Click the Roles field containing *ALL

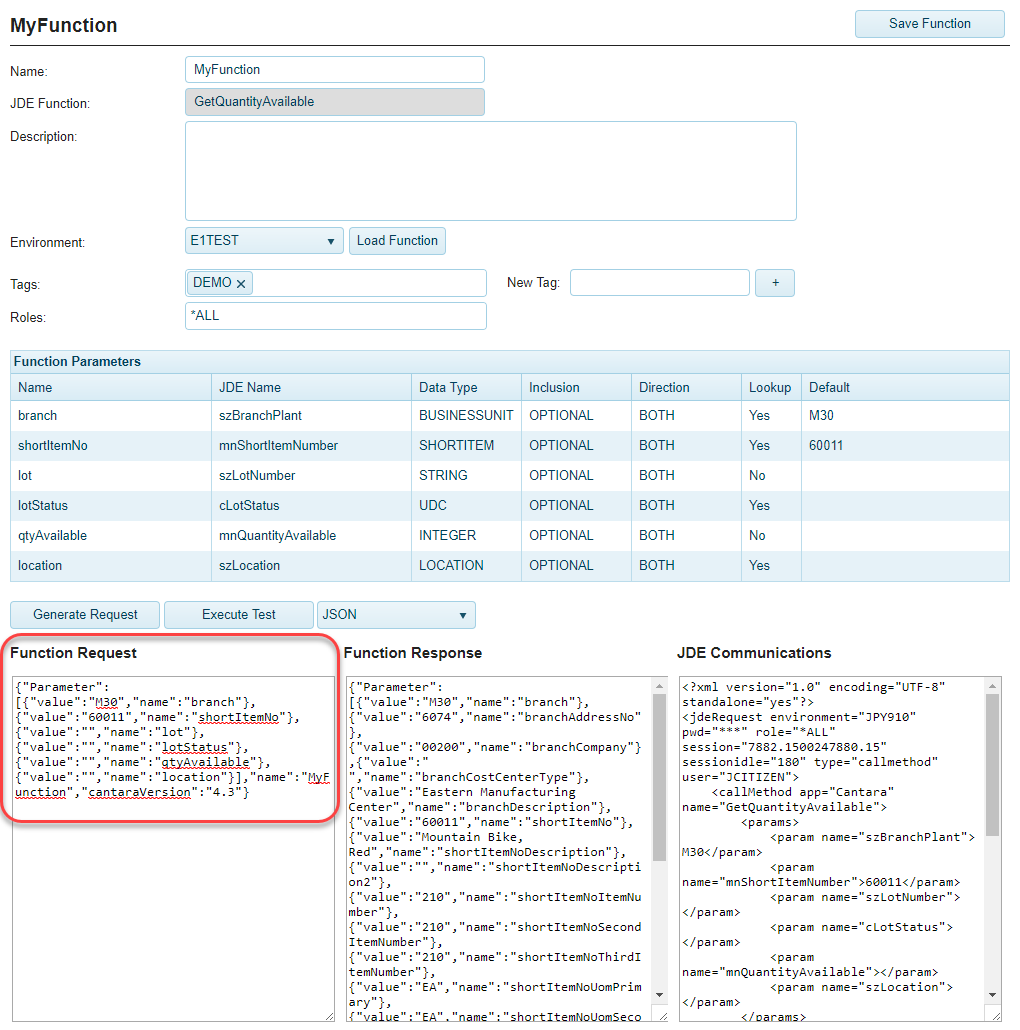[x=335, y=316]
